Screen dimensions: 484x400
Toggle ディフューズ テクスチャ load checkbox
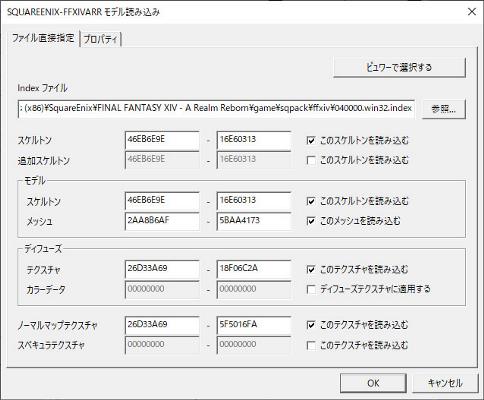coord(311,269)
